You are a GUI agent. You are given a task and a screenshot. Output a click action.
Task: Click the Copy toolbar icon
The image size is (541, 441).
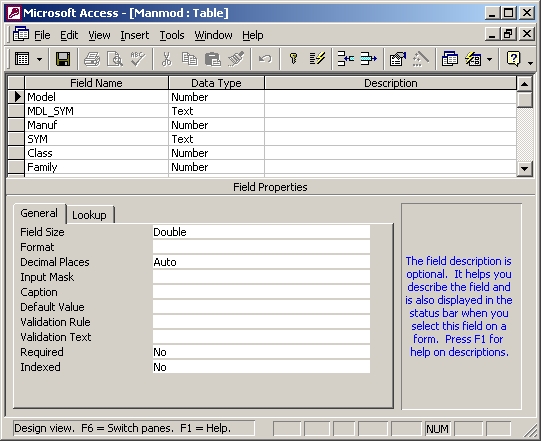point(189,59)
